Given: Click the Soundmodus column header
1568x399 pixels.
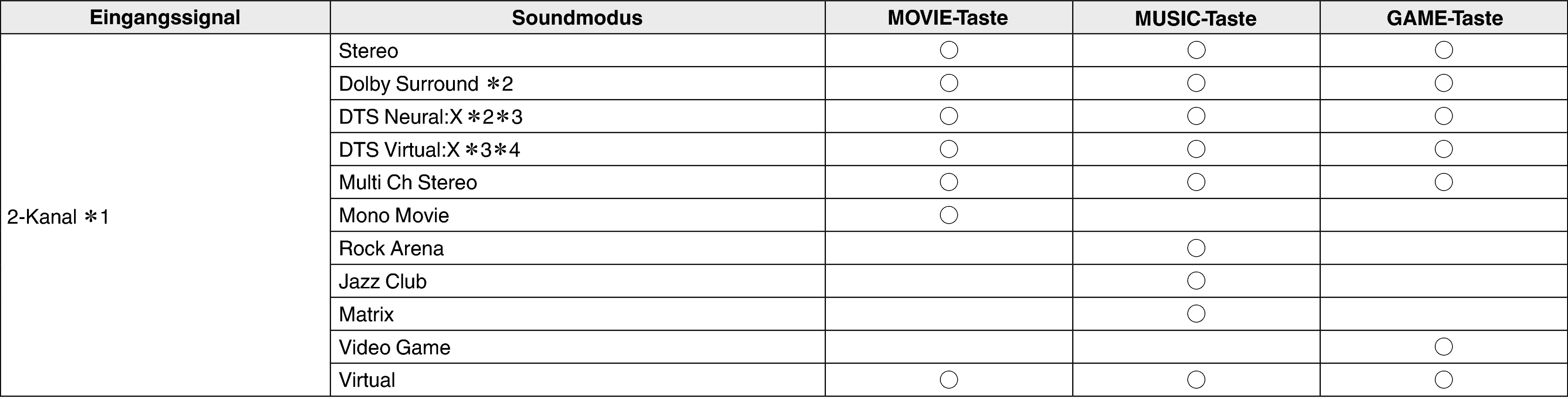Looking at the screenshot, I should click(x=577, y=18).
